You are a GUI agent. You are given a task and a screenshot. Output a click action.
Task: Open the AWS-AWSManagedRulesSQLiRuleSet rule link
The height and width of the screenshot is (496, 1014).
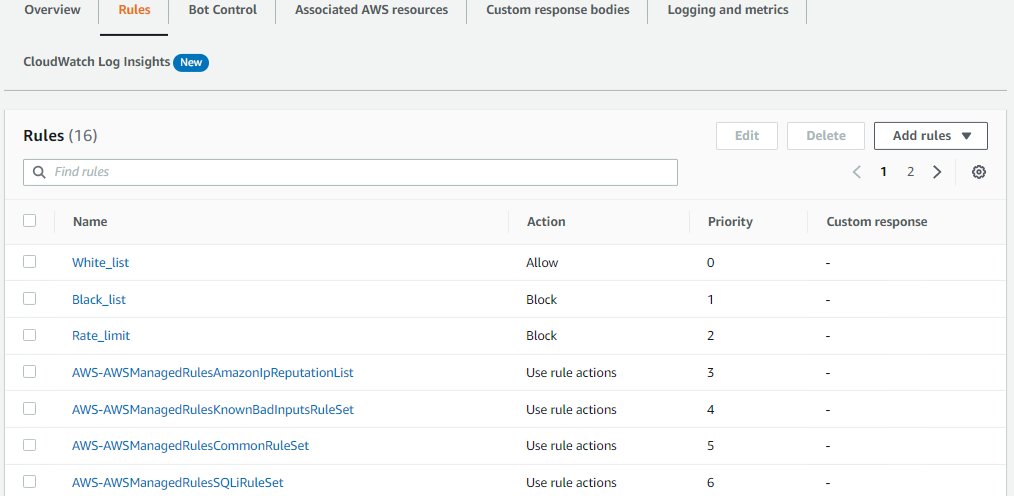[x=177, y=482]
